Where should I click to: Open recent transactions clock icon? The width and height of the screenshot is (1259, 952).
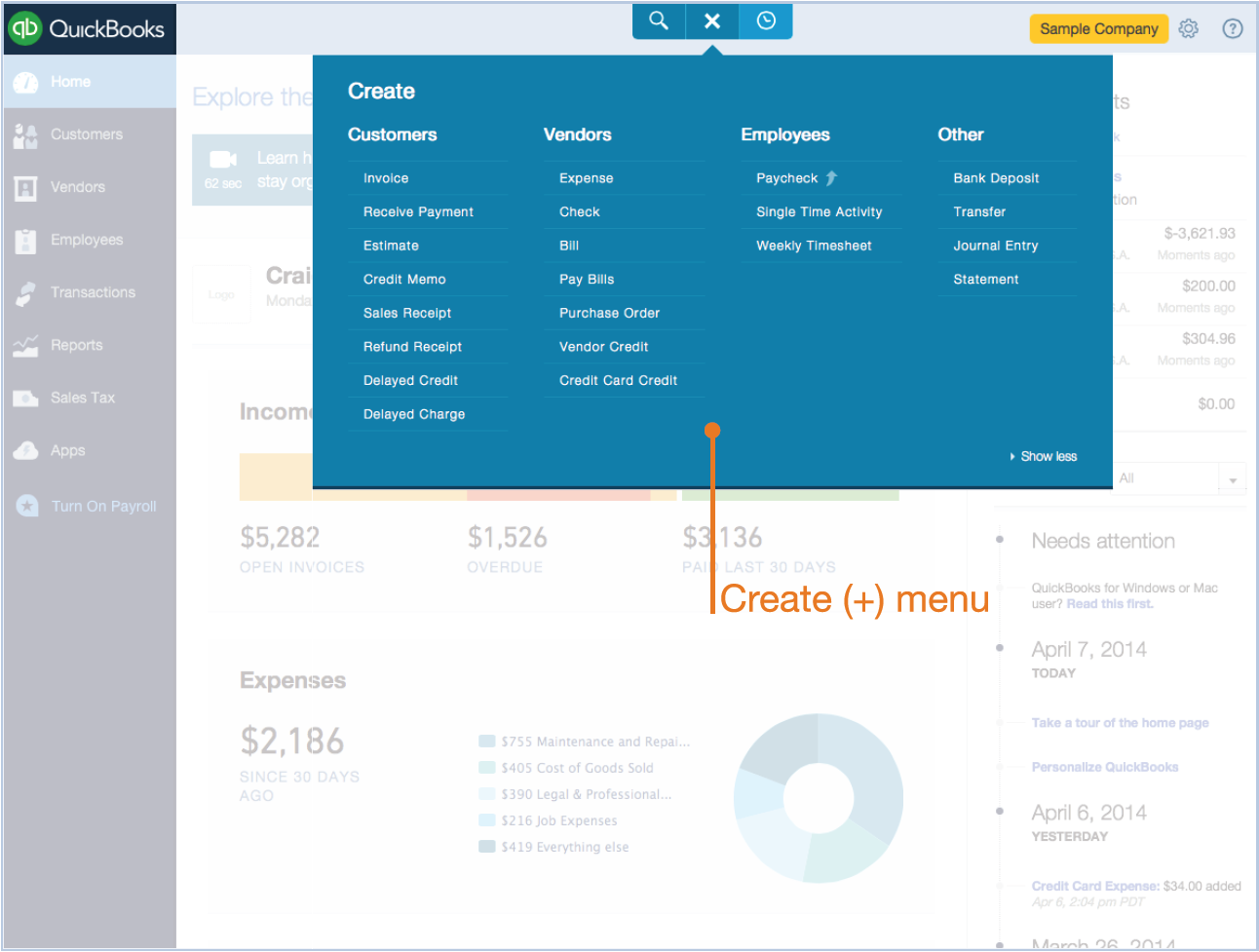tap(766, 20)
